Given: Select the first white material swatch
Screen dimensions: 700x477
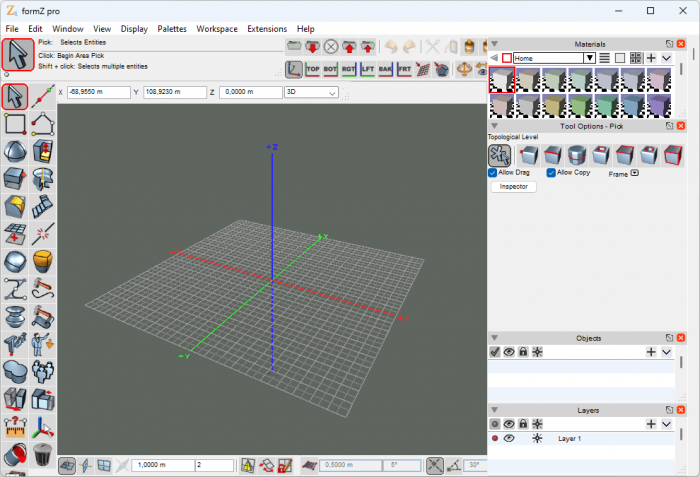Looking at the screenshot, I should 501,82.
